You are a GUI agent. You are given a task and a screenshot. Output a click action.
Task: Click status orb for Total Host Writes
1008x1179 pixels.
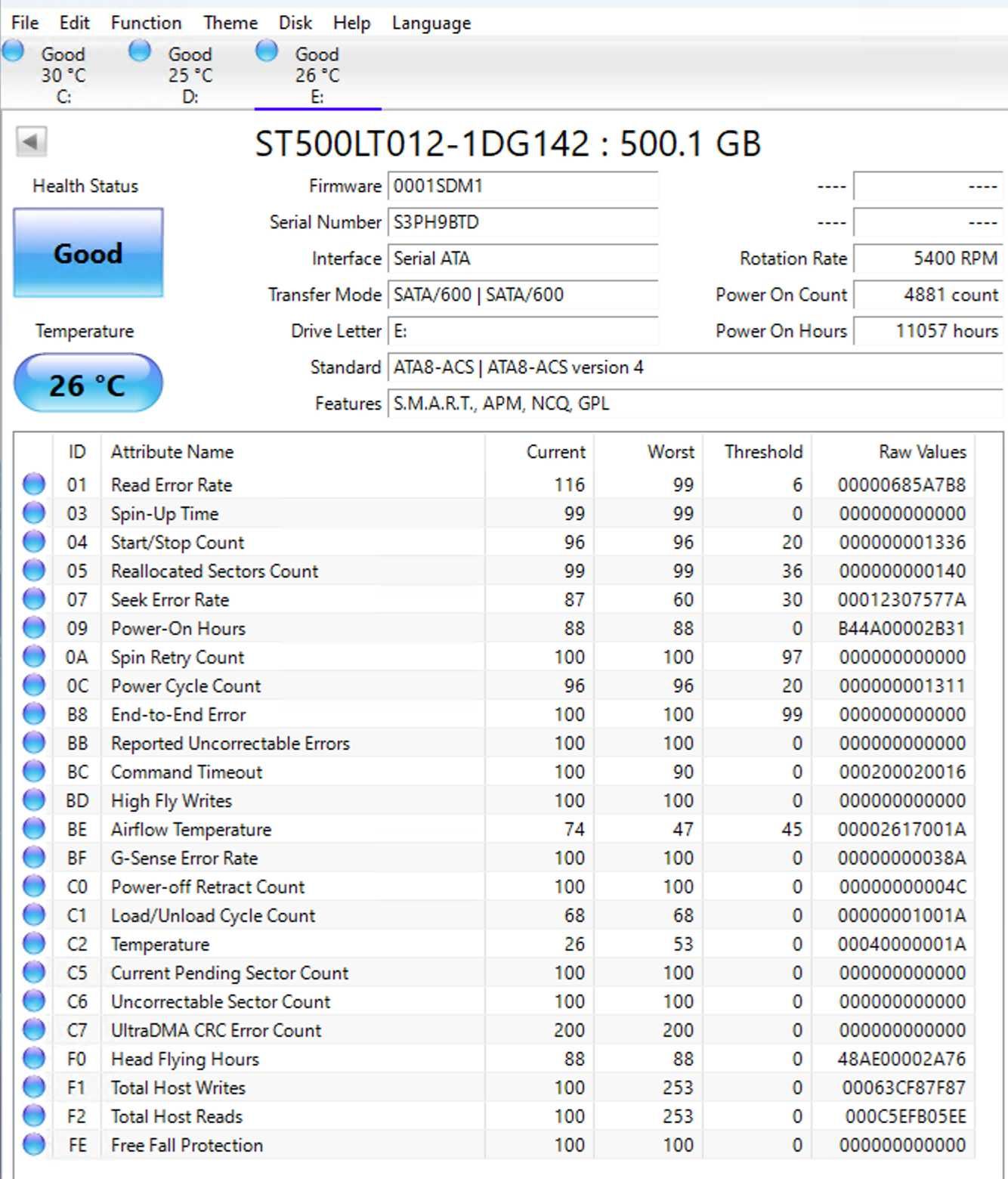coord(34,1087)
